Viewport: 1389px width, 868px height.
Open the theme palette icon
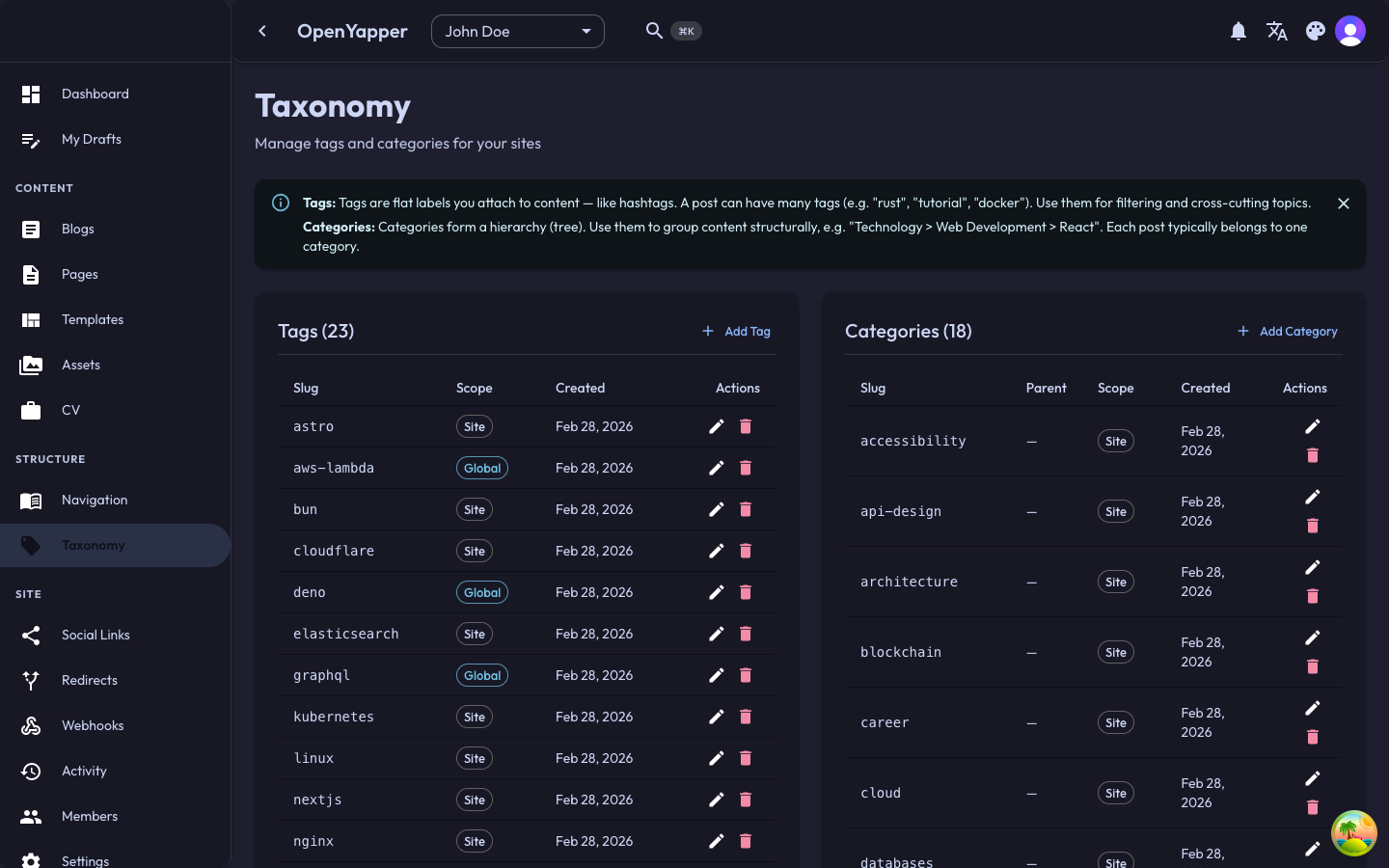point(1316,32)
